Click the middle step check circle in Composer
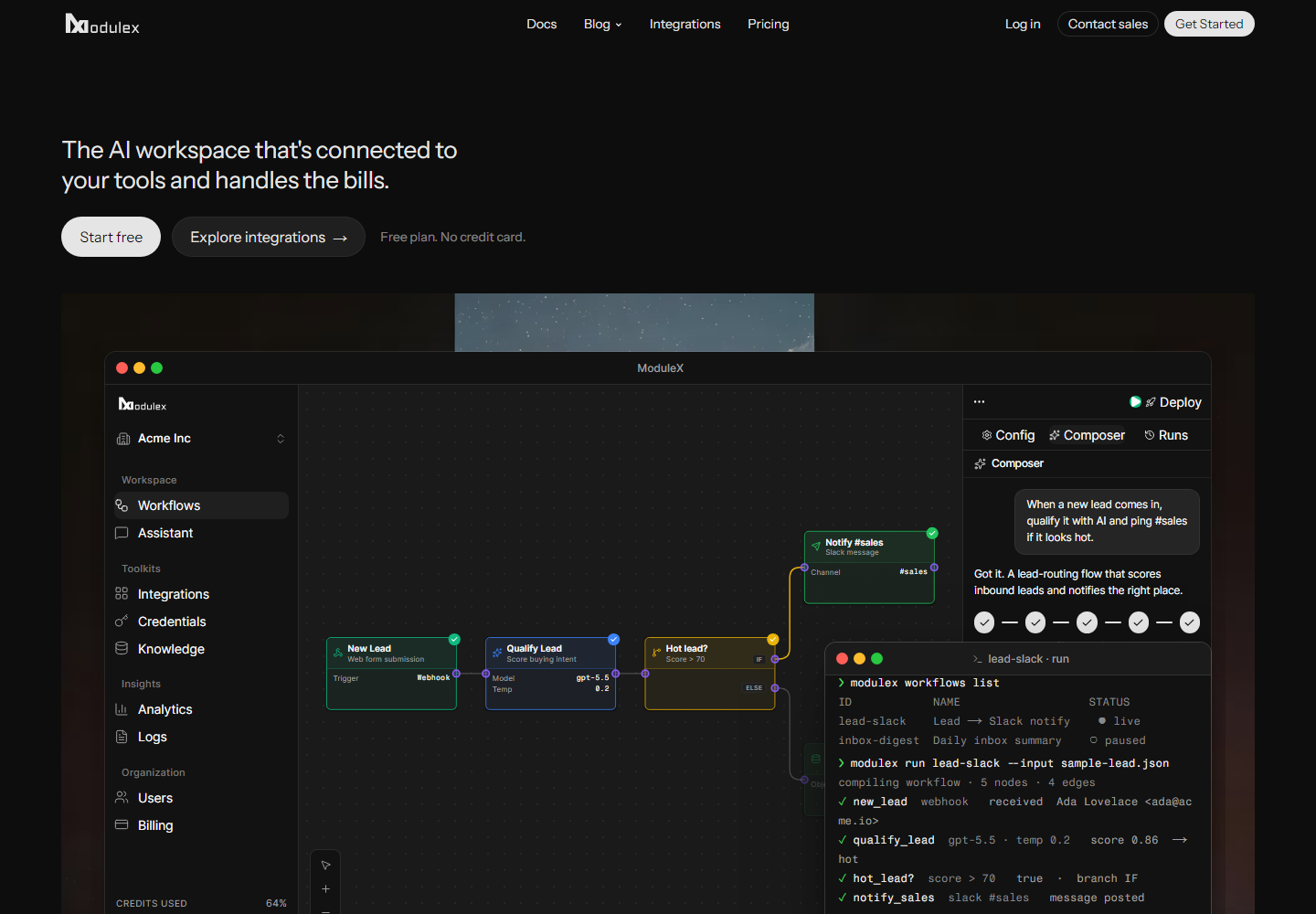 [x=1087, y=622]
